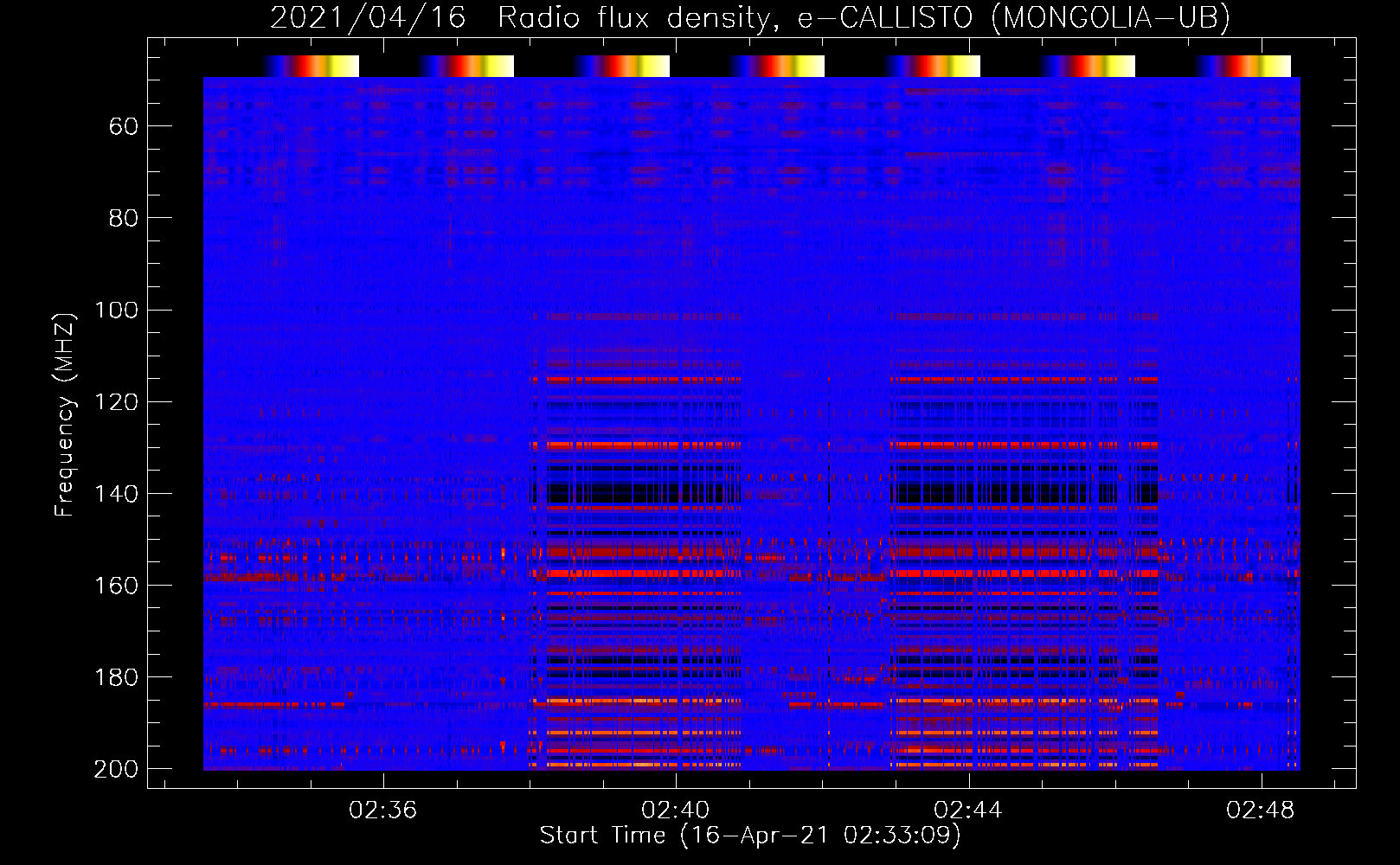The width and height of the screenshot is (1400, 865).
Task: Click the 80 frequency tick label
Action: click(x=124, y=219)
